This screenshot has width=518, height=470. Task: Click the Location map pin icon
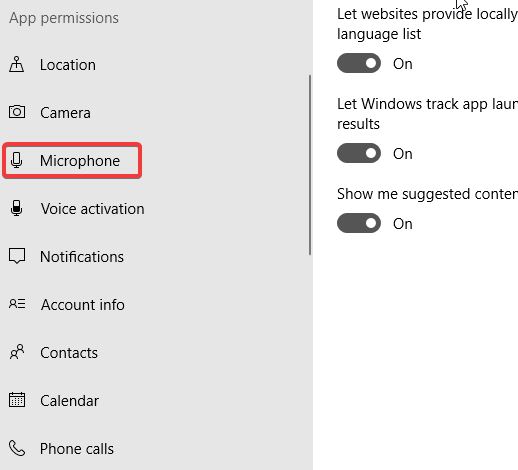pyautogui.click(x=16, y=64)
